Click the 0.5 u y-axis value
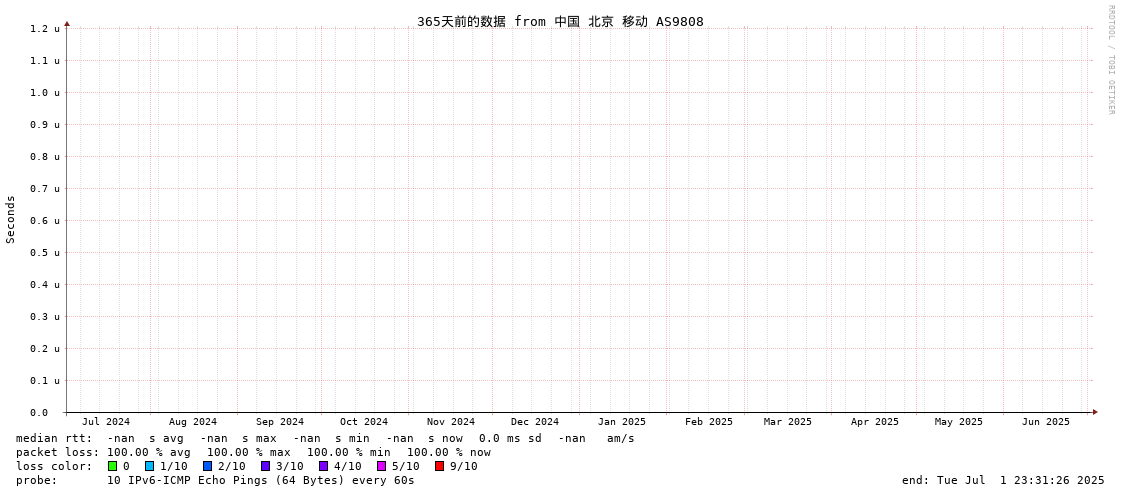 [45, 253]
